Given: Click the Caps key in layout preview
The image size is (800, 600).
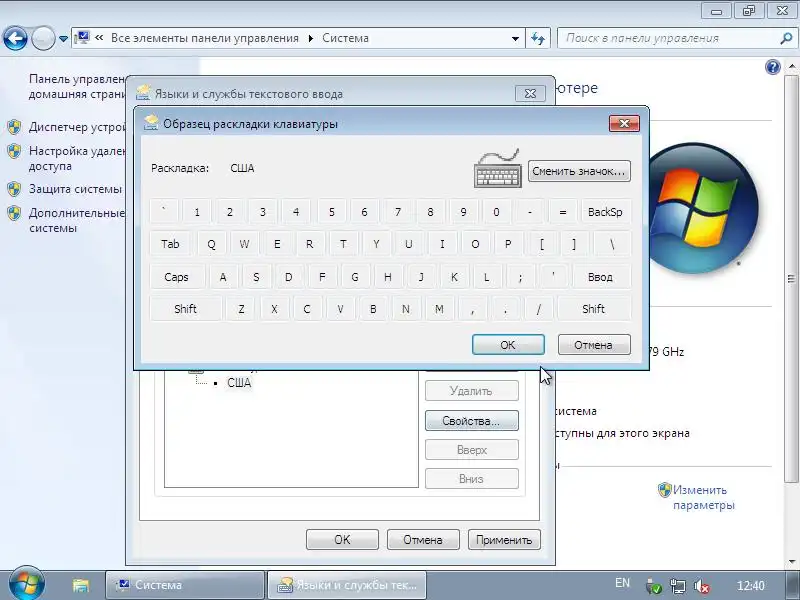Looking at the screenshot, I should tap(177, 277).
